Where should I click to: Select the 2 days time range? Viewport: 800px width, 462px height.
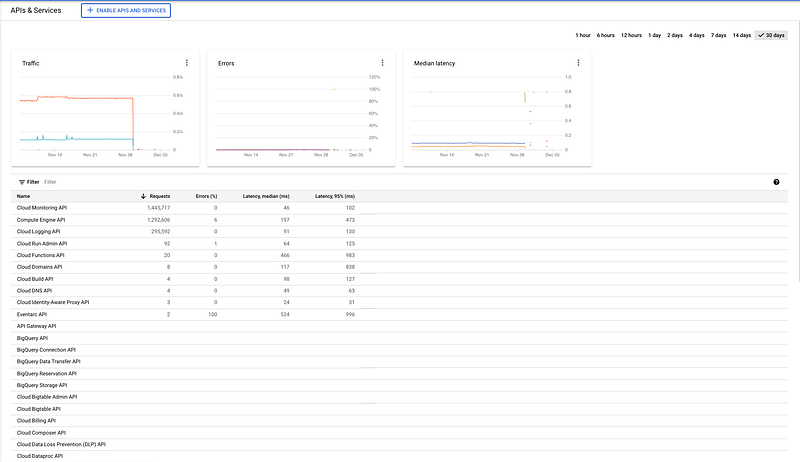(x=675, y=35)
